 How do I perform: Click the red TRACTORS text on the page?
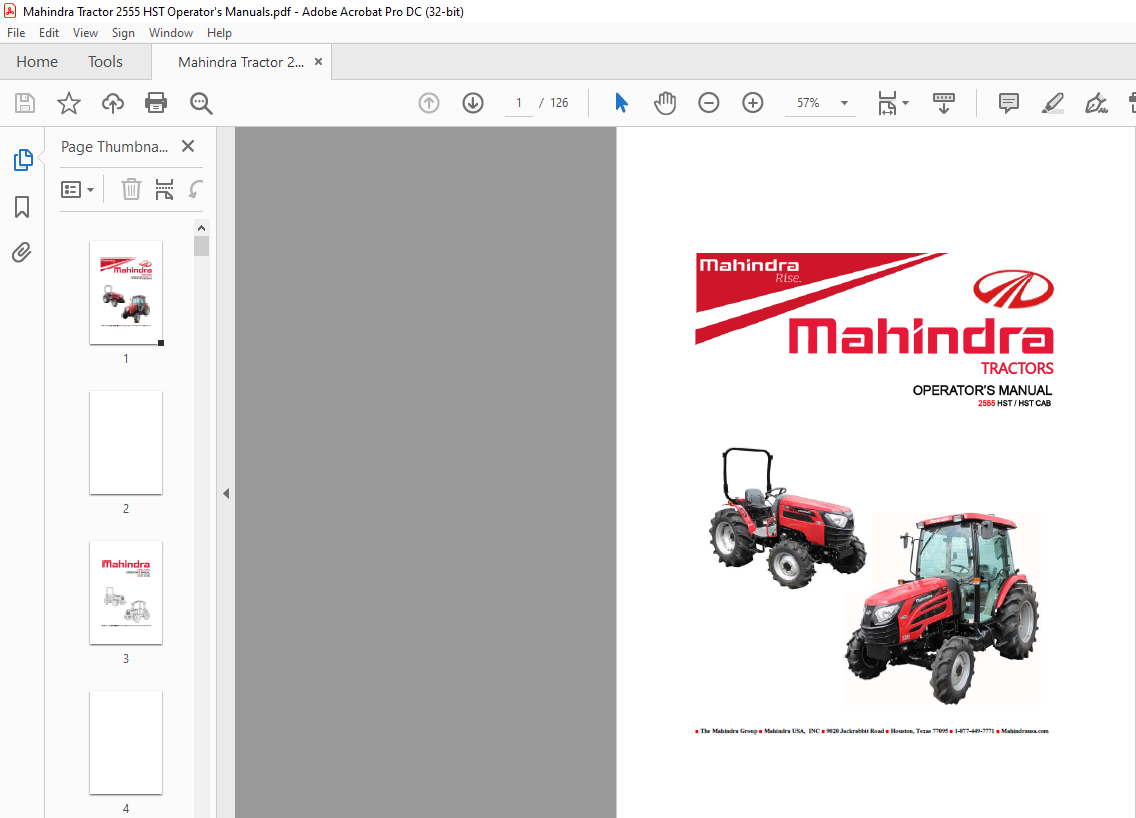(x=1017, y=368)
